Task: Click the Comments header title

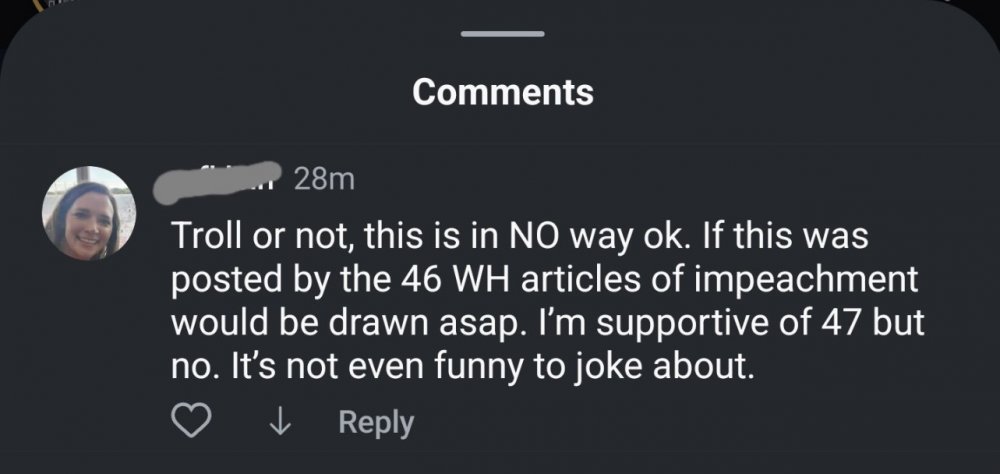Action: pyautogui.click(x=501, y=92)
